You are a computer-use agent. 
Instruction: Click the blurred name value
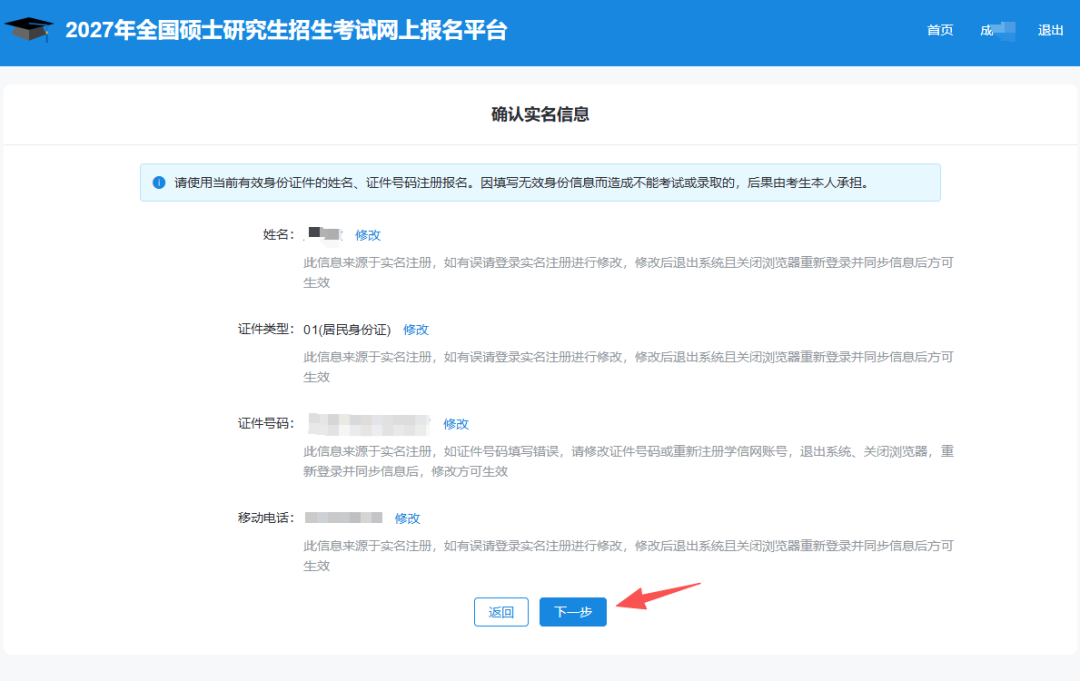click(324, 235)
